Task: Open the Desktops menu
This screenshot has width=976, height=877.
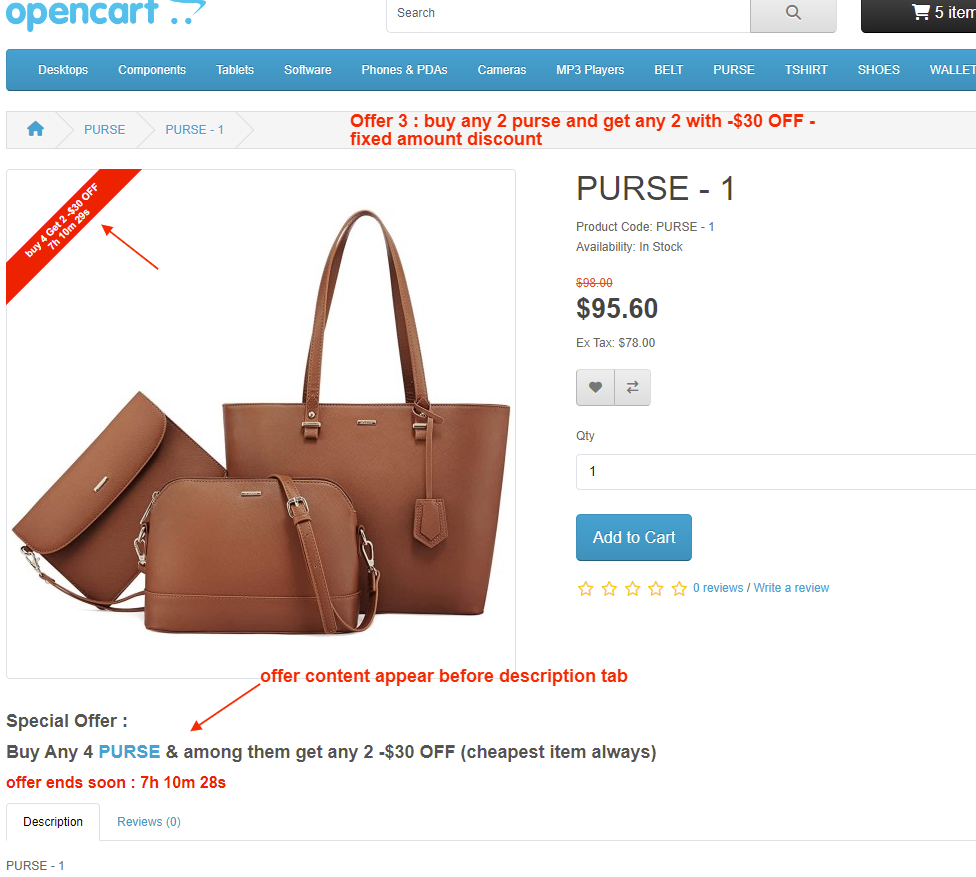Action: [63, 70]
